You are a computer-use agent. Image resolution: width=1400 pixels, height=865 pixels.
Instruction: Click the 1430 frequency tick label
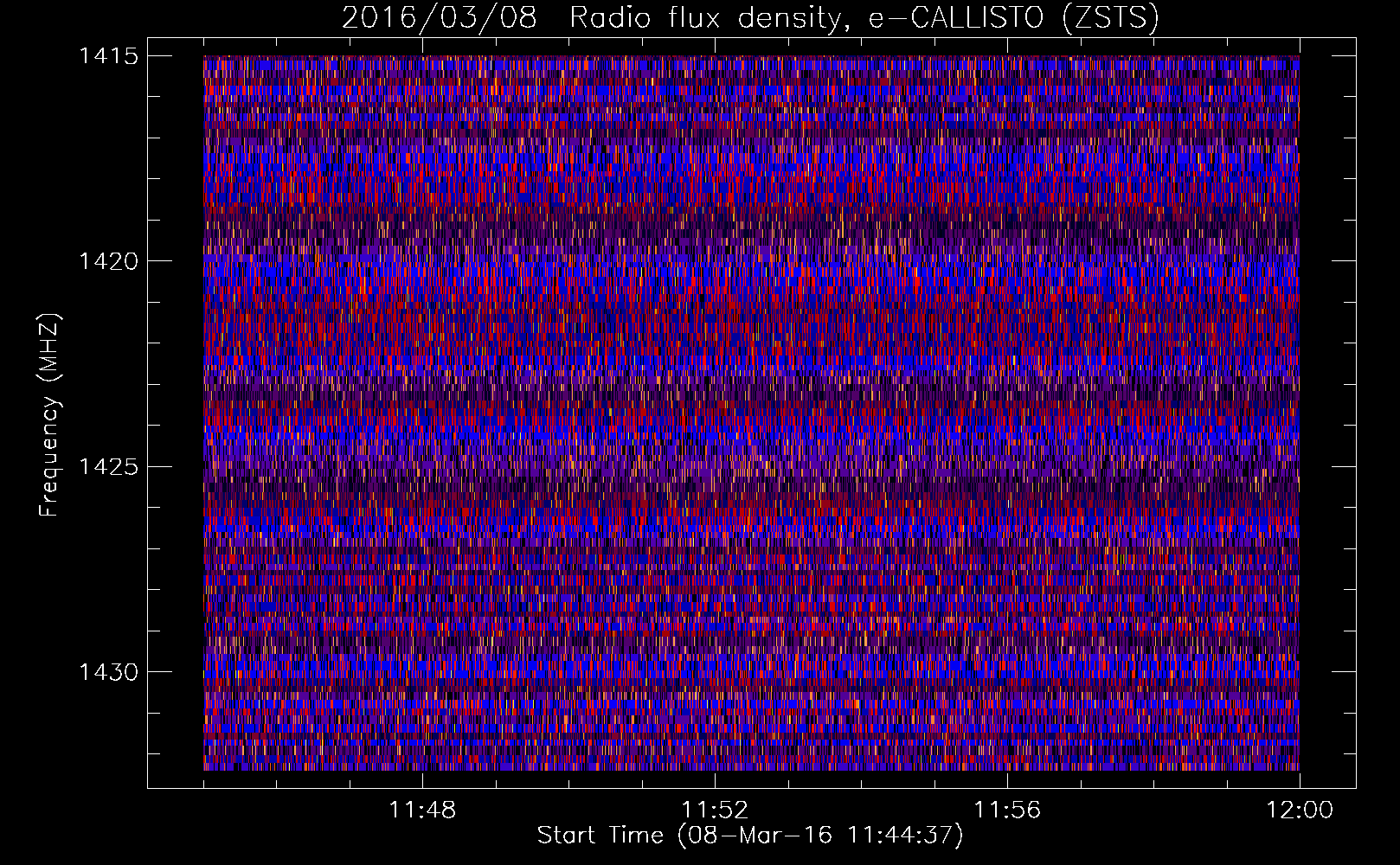[108, 672]
